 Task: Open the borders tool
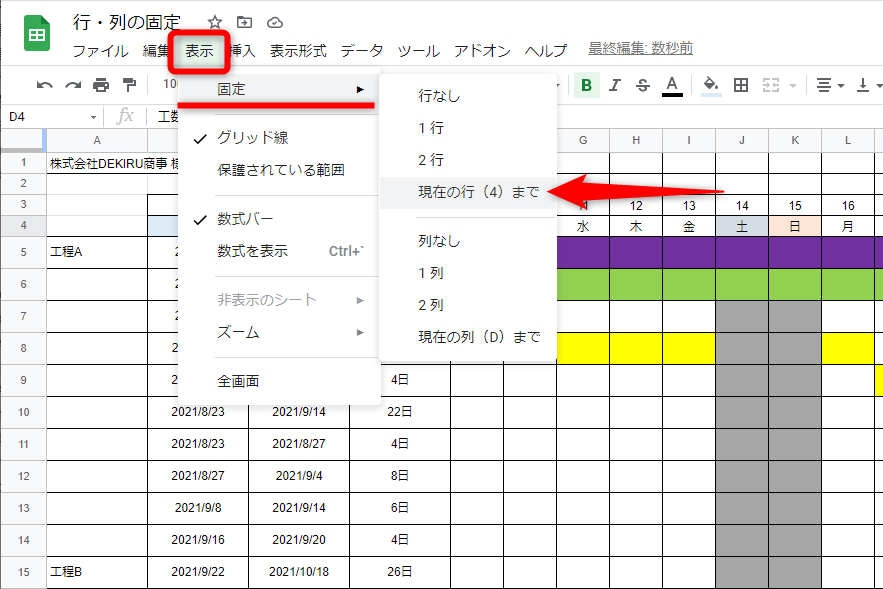coord(741,85)
